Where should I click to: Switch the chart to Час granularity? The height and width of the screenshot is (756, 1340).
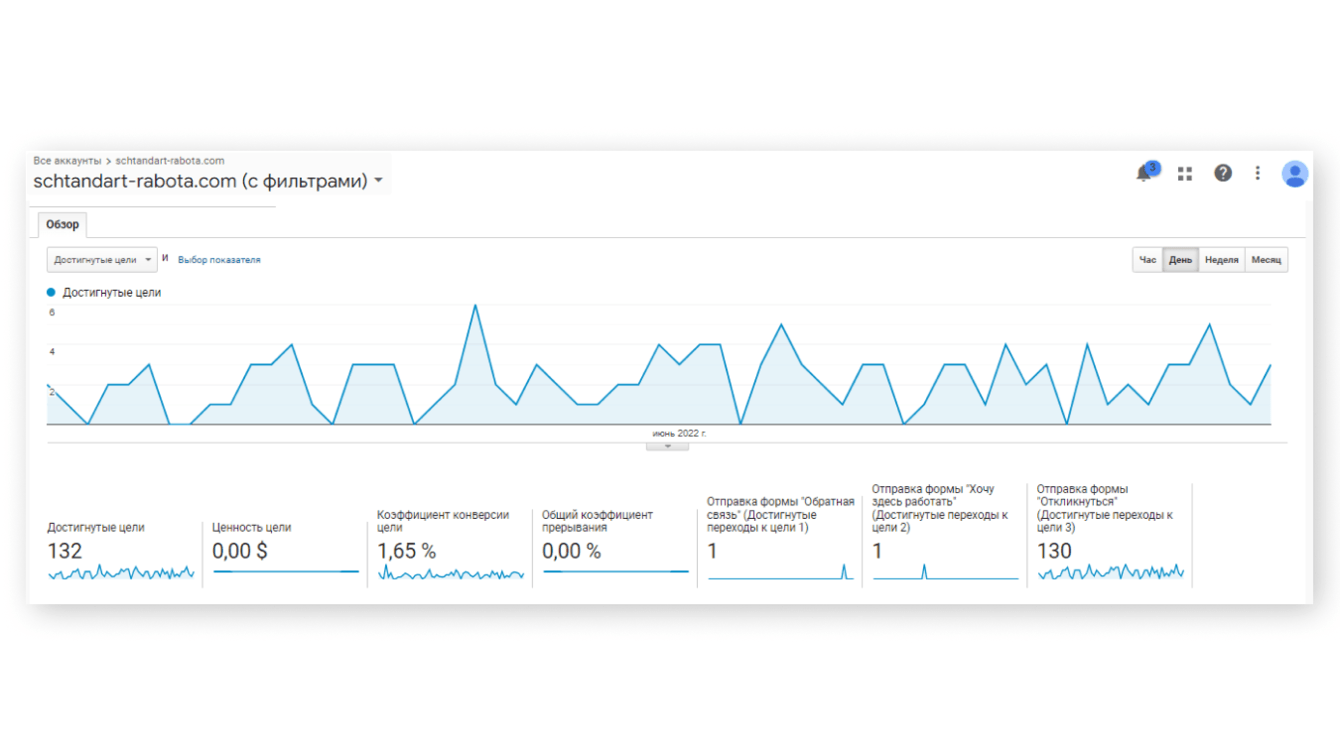pyautogui.click(x=1147, y=260)
